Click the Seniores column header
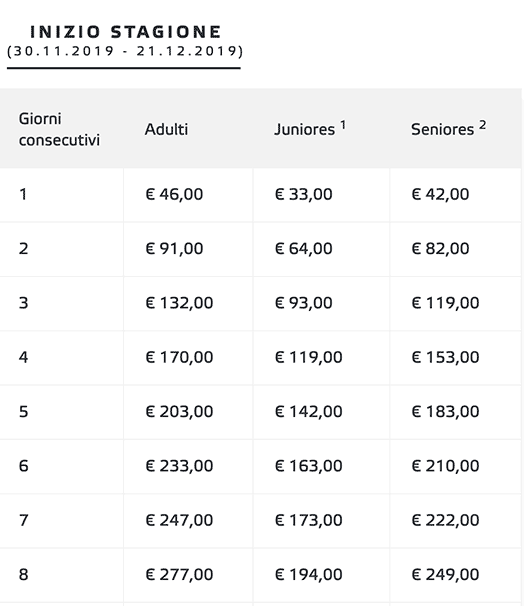The image size is (524, 606). coord(442,129)
